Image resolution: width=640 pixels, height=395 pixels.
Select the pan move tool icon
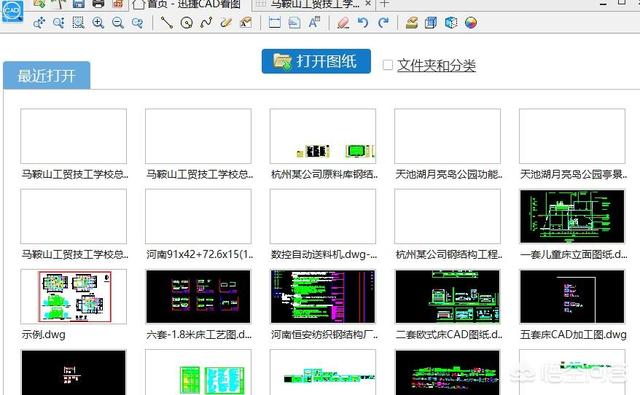click(39, 22)
